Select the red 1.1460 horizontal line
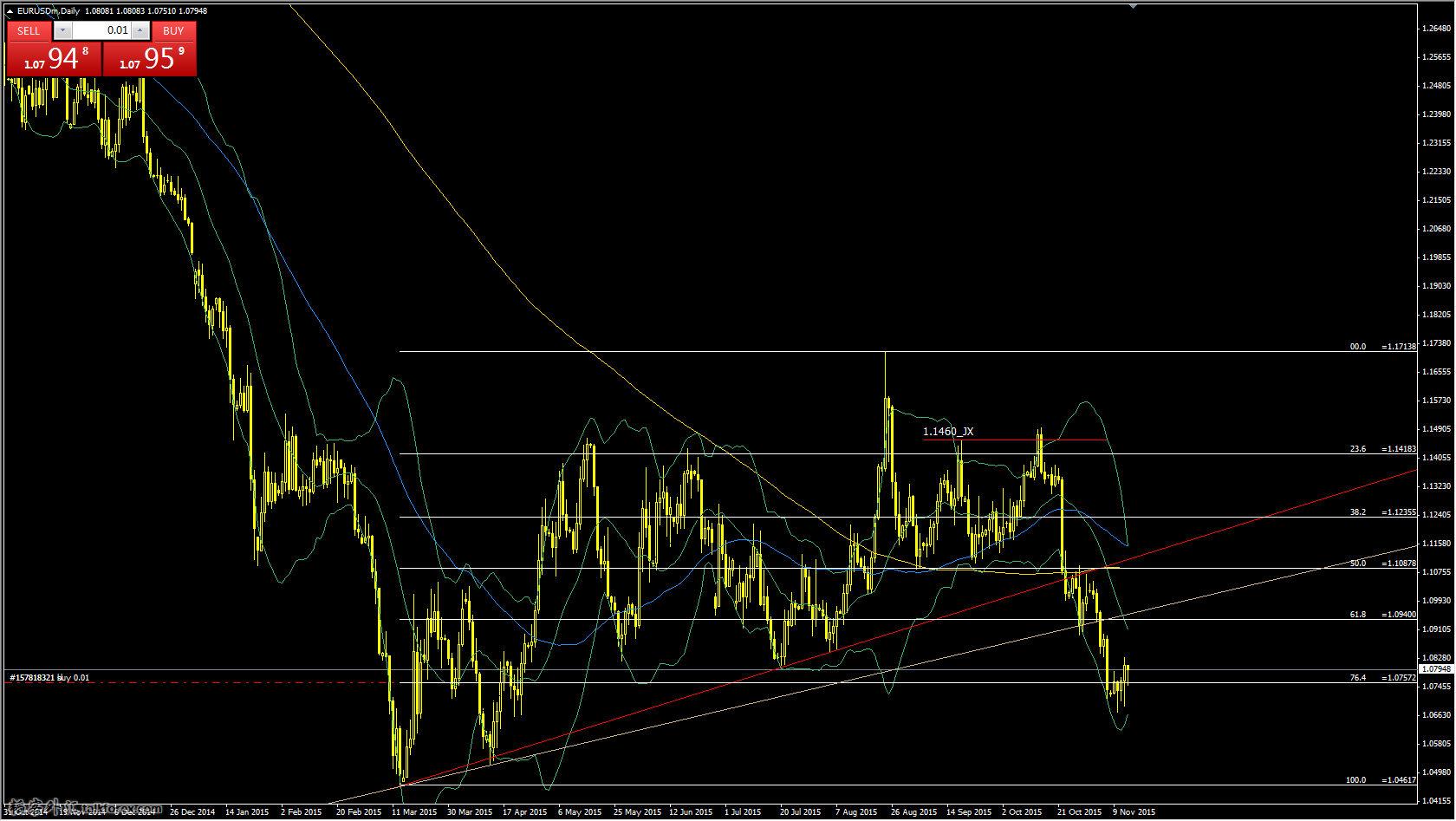 (1014, 440)
